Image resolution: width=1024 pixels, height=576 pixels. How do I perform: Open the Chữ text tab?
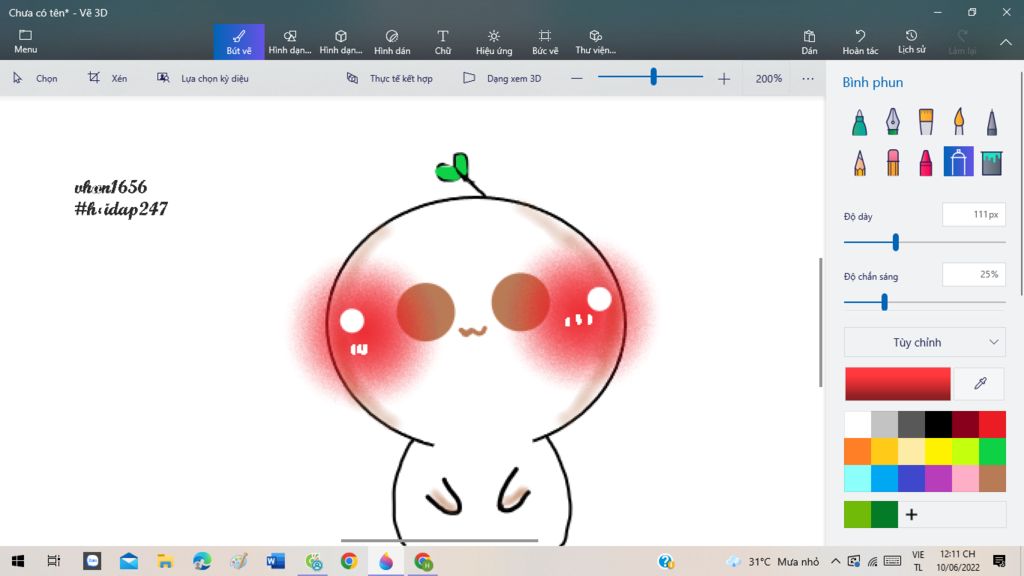tap(443, 42)
